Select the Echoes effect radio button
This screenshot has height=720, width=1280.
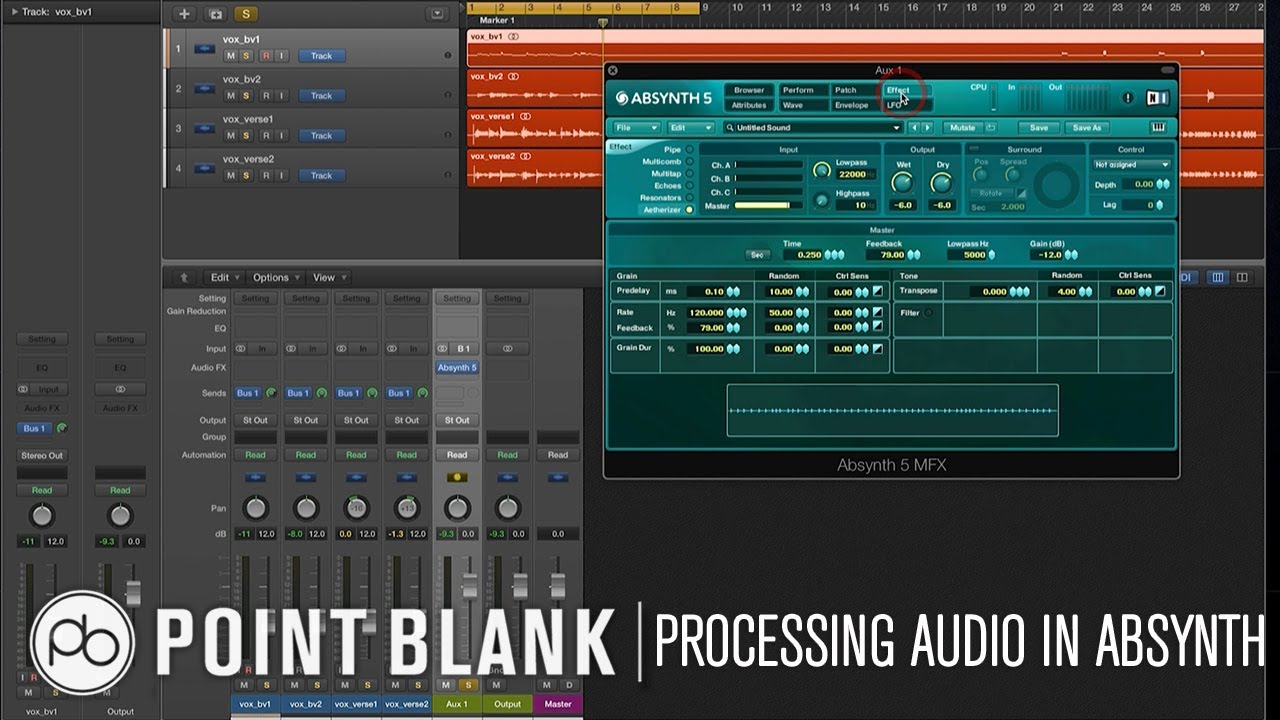tap(689, 186)
